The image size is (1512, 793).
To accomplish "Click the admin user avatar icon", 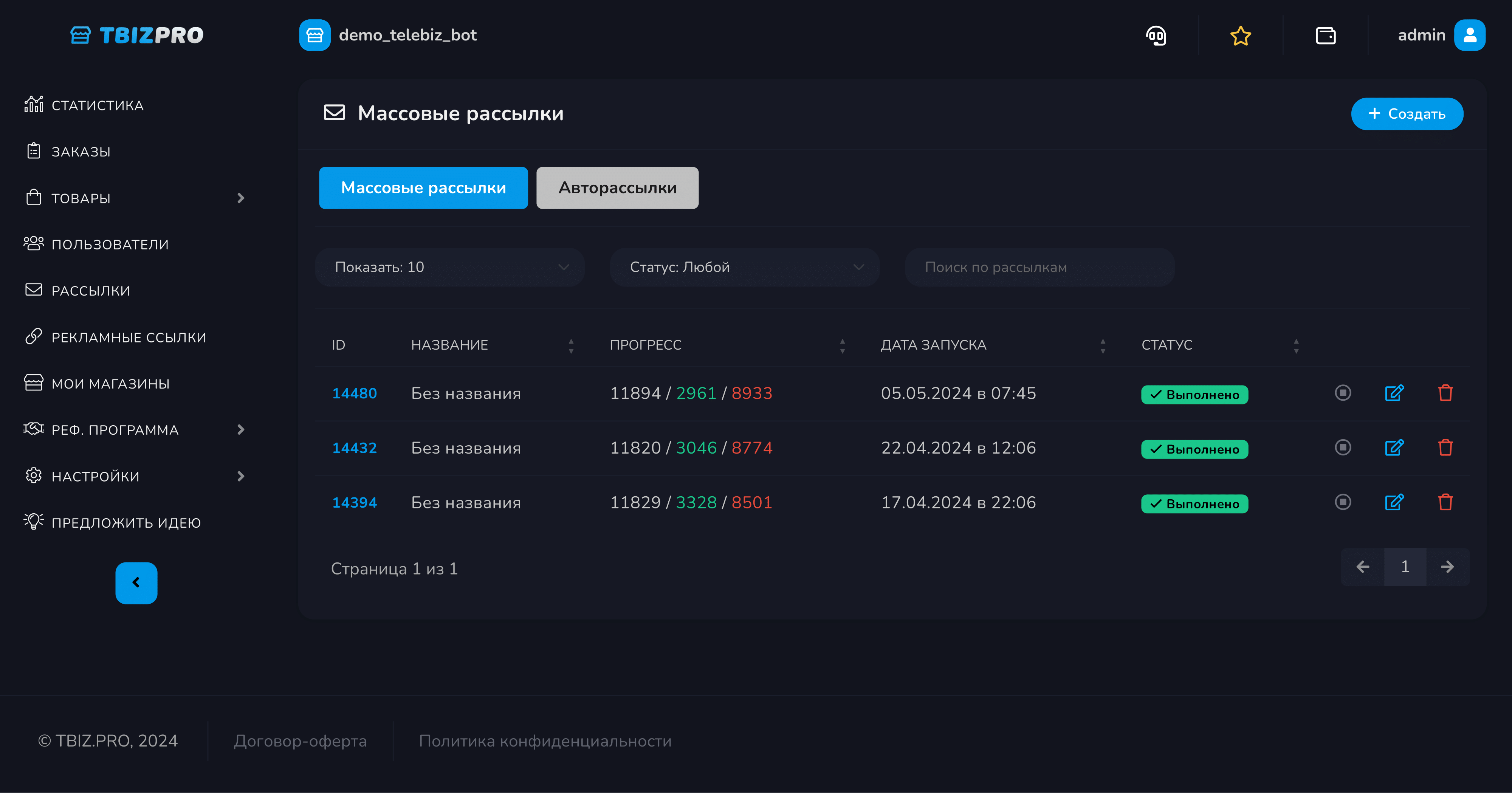I will click(x=1469, y=36).
